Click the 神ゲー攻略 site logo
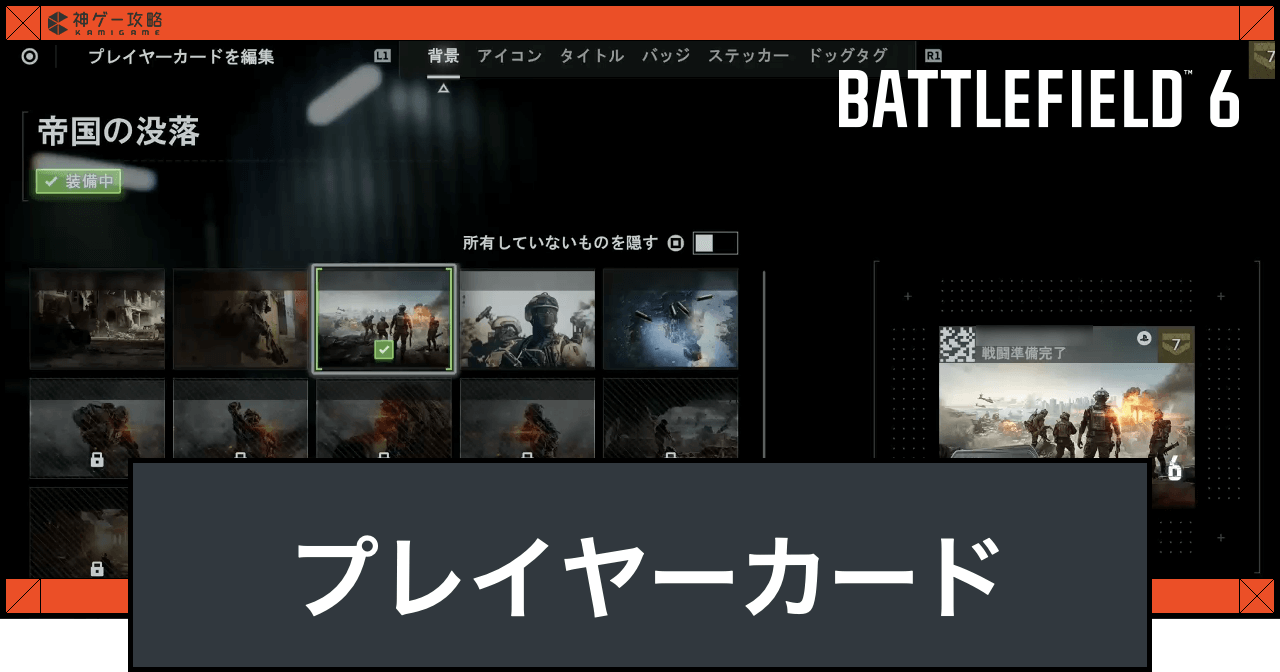 click(x=105, y=21)
